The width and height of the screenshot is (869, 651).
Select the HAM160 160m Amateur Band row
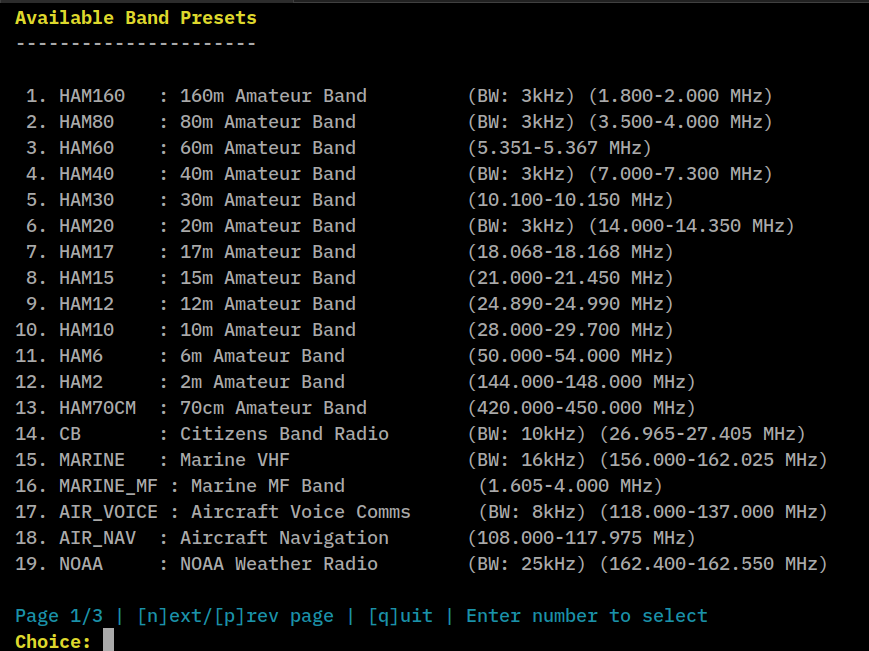click(x=399, y=96)
